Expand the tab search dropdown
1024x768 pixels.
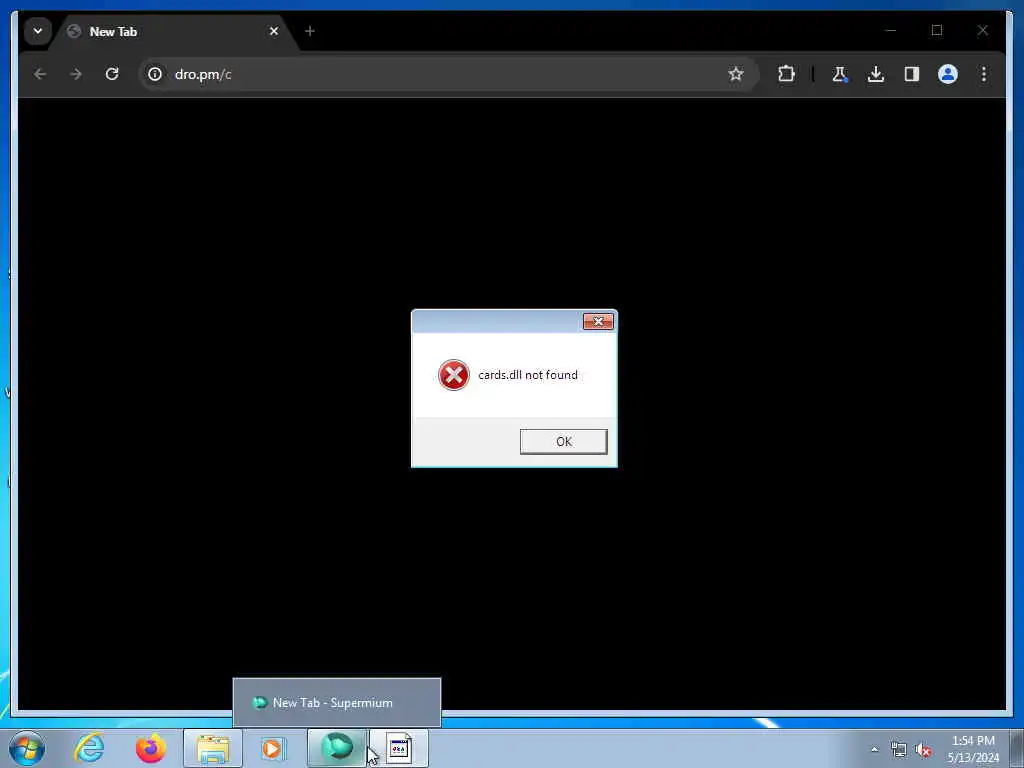38,31
